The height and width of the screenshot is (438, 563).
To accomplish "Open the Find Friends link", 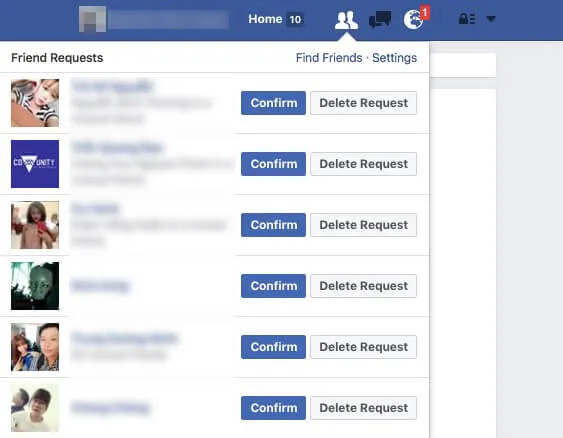I will coord(329,58).
